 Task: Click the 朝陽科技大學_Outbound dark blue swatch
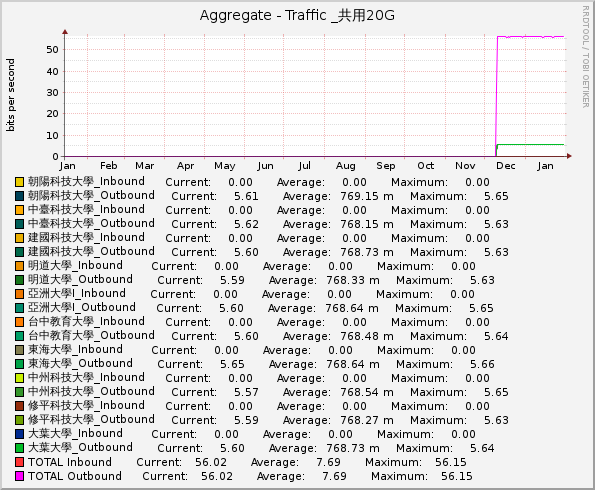tap(19, 196)
